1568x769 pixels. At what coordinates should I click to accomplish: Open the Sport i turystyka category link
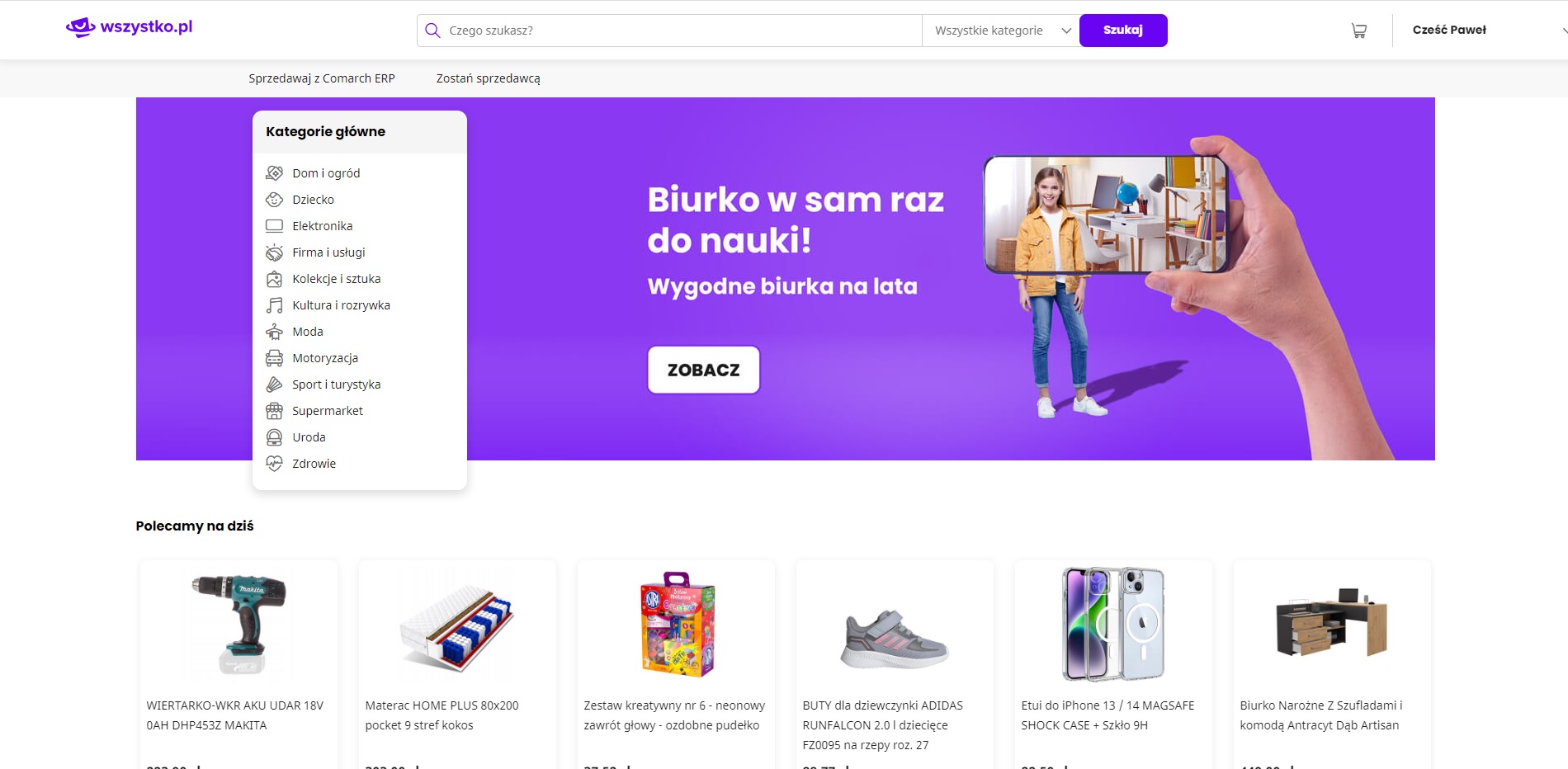click(336, 384)
